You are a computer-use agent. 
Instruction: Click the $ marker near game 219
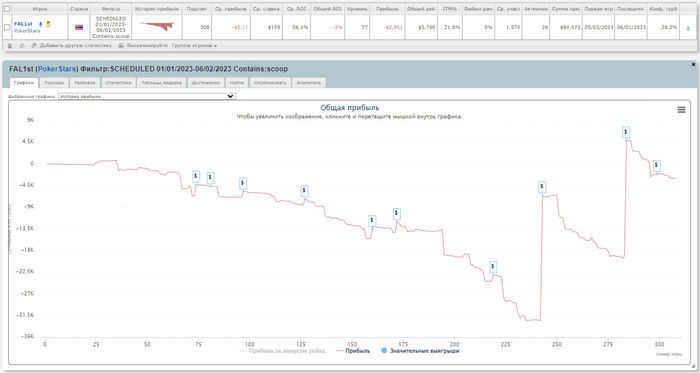pyautogui.click(x=493, y=267)
